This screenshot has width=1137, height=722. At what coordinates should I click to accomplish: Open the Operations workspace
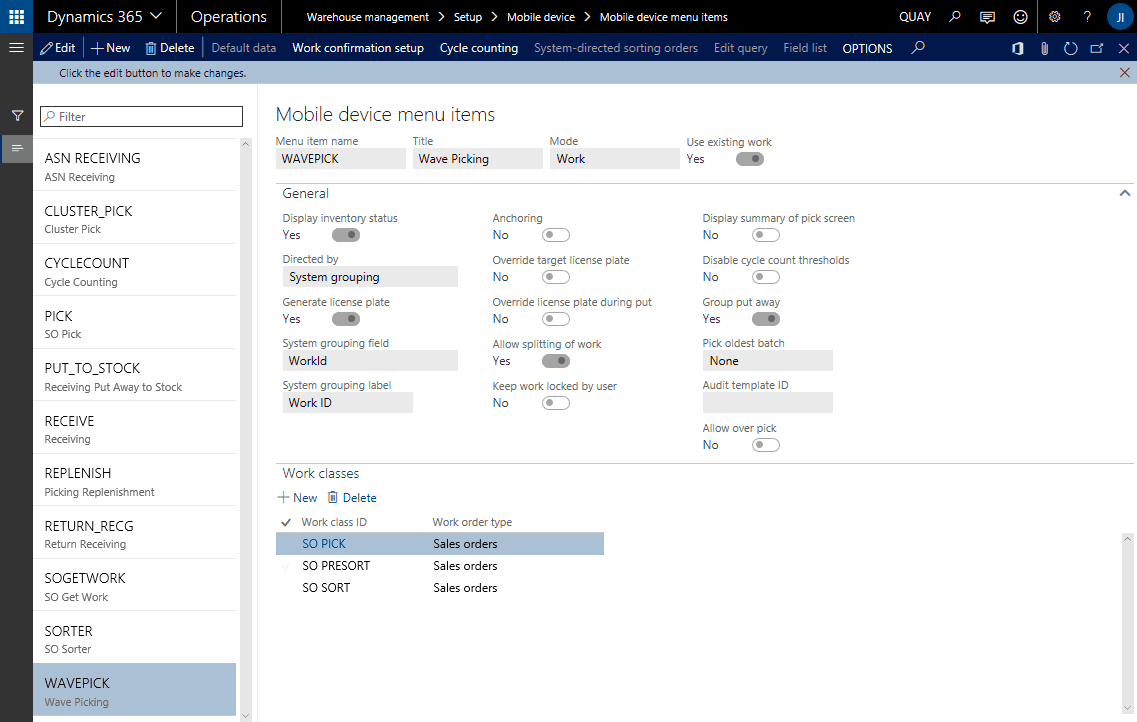pyautogui.click(x=228, y=17)
